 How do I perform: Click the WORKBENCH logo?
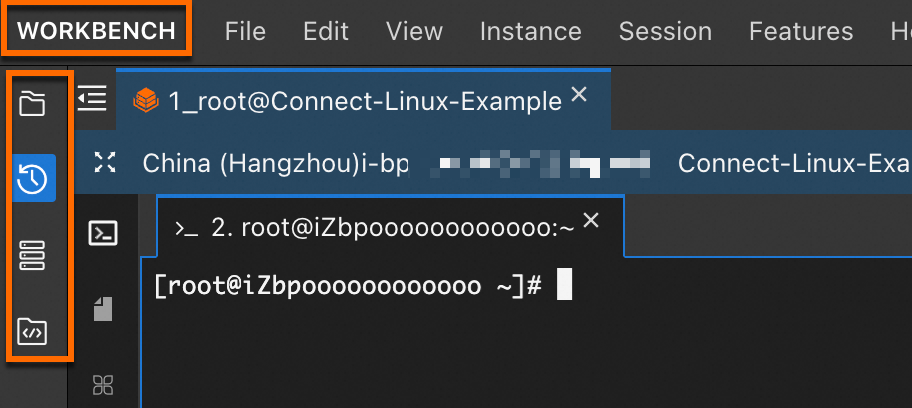[96, 30]
